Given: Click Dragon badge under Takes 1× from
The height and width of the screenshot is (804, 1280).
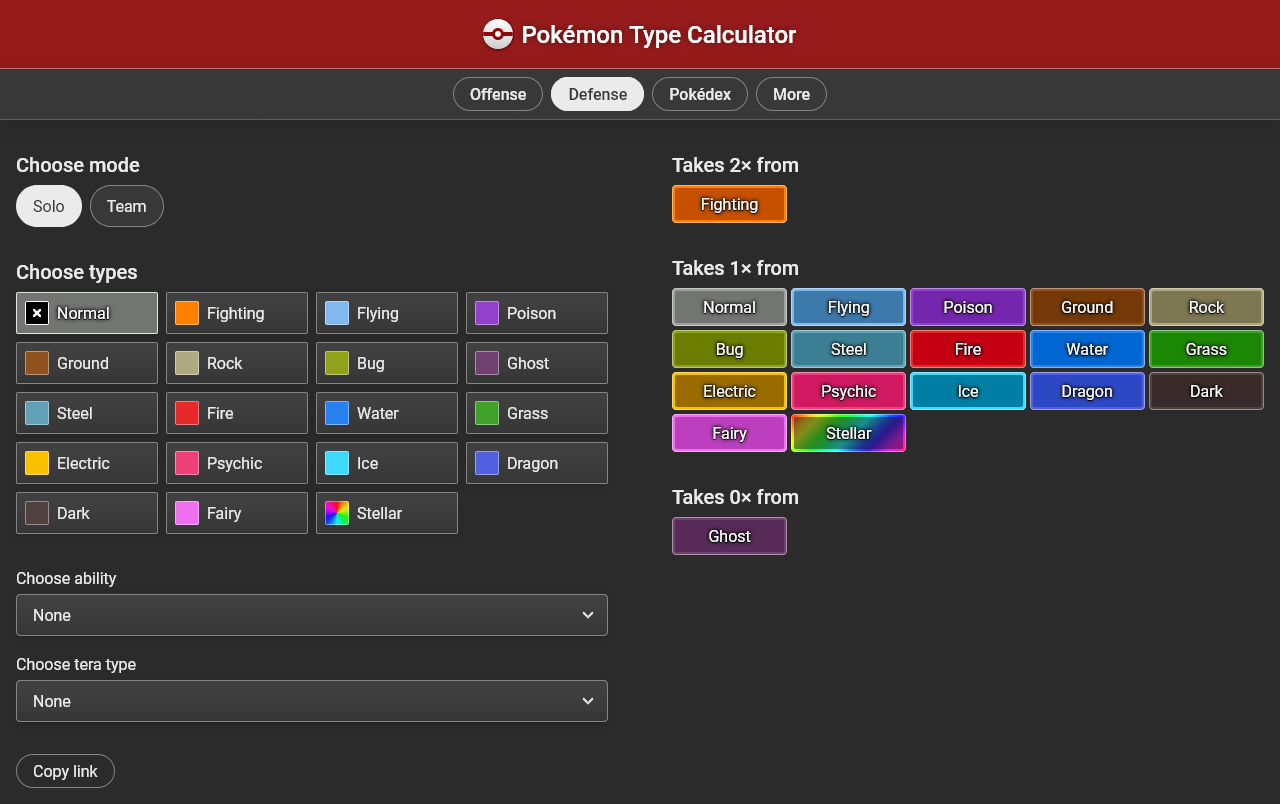Looking at the screenshot, I should (x=1087, y=391).
